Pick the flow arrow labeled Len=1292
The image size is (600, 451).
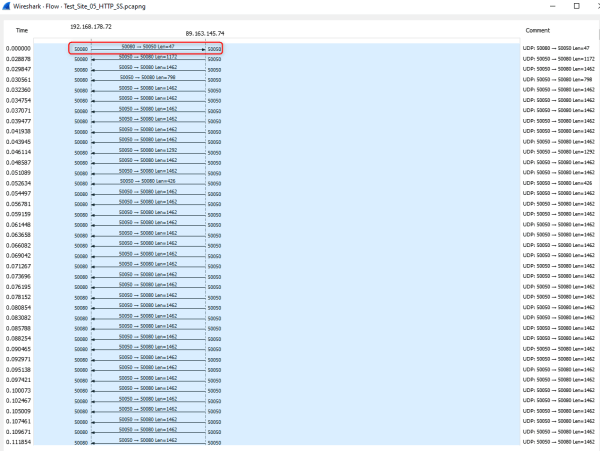(x=147, y=150)
